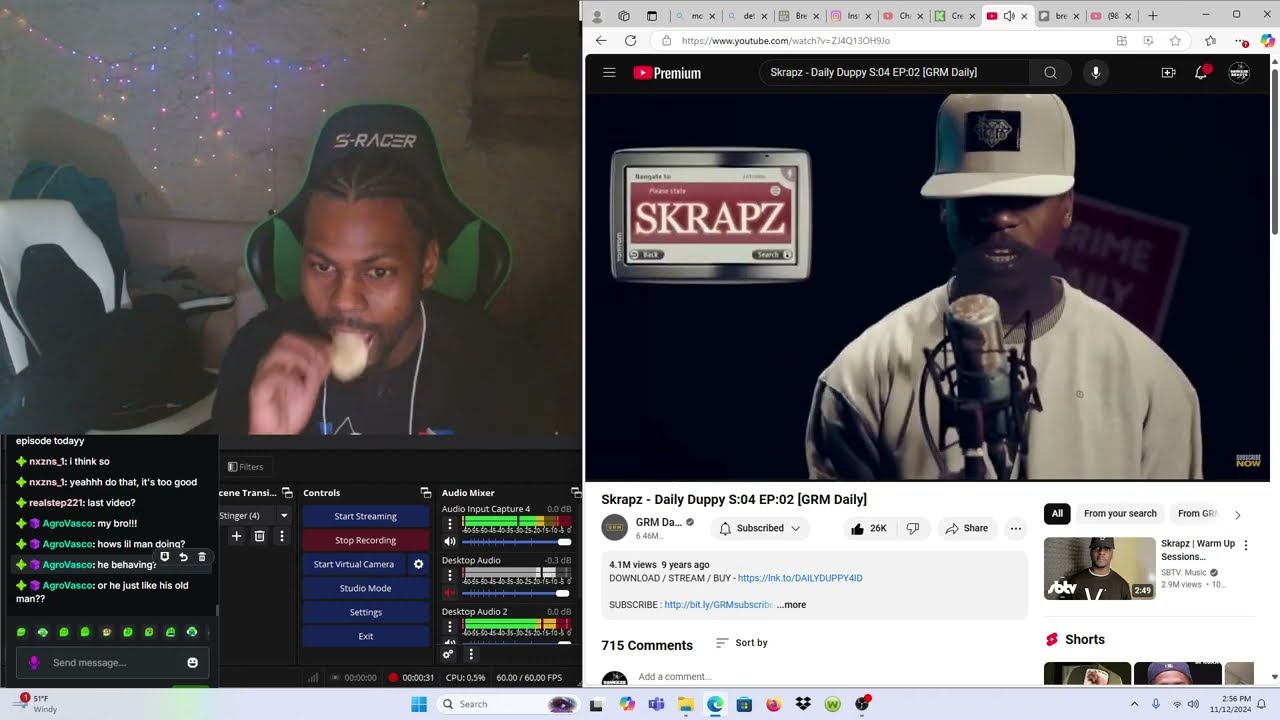Open the YouTube account avatar menu
1280x720 pixels.
(1239, 72)
